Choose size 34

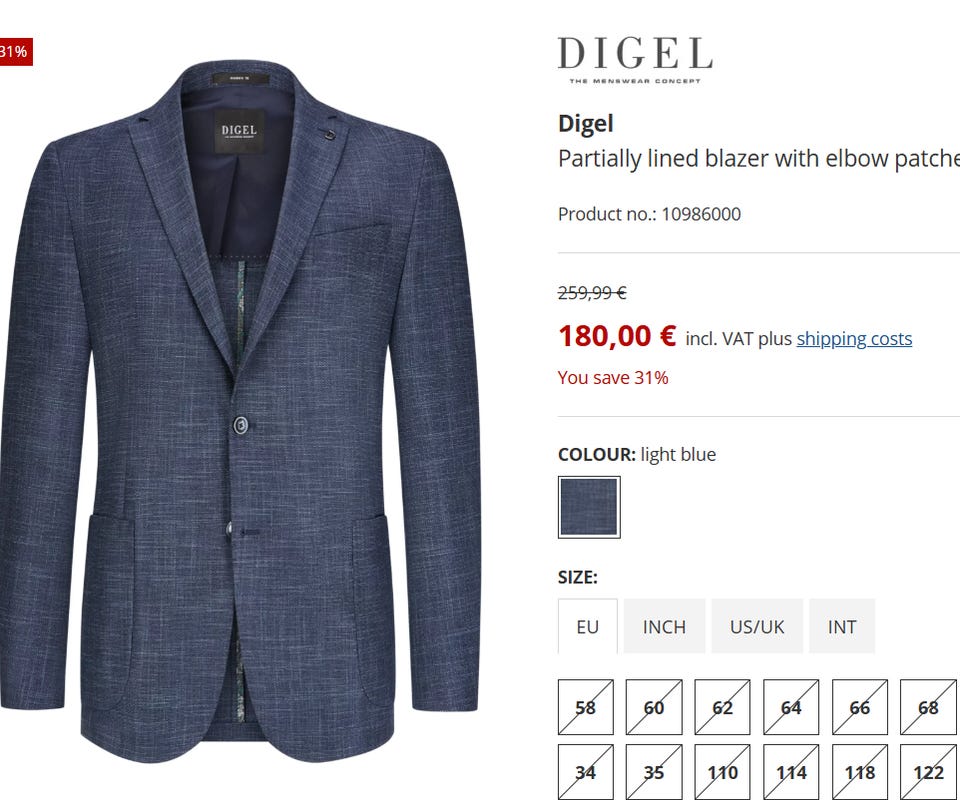586,772
